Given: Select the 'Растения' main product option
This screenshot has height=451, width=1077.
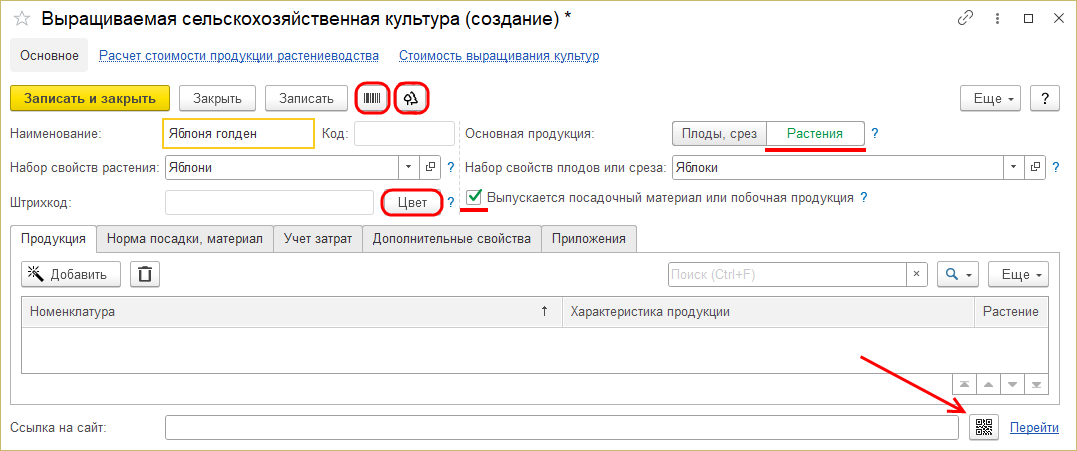Looking at the screenshot, I should tap(815, 133).
